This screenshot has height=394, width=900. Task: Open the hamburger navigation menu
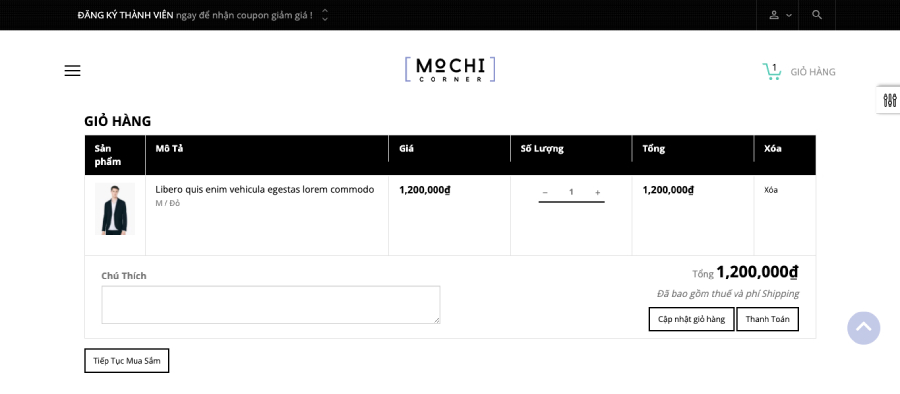coord(72,71)
